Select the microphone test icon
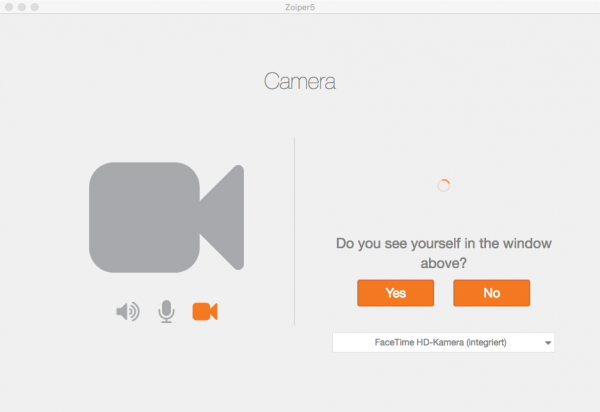This screenshot has height=412, width=600. coord(166,311)
